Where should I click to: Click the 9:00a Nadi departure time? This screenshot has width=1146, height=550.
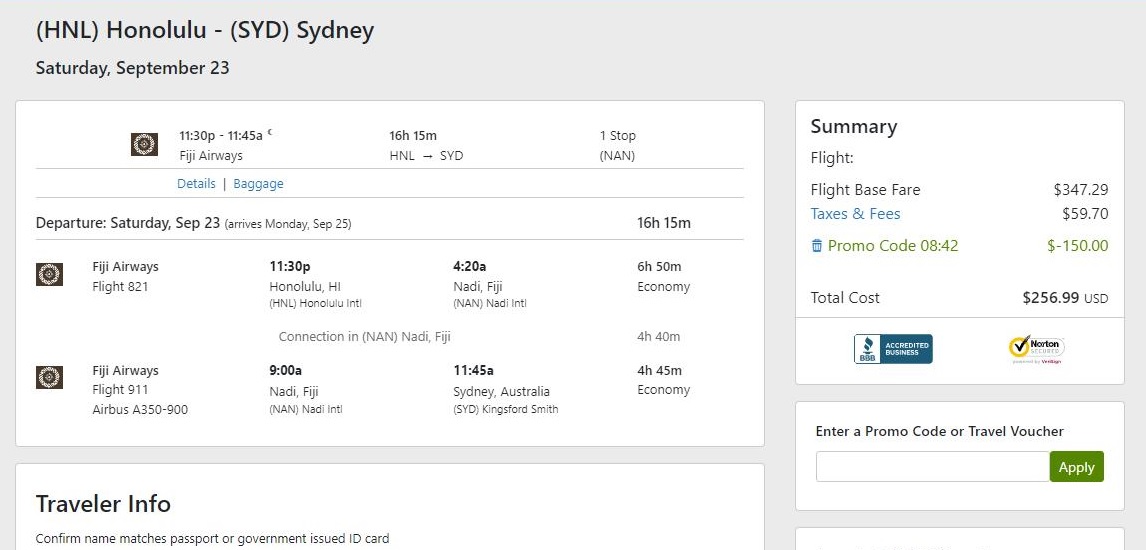286,370
